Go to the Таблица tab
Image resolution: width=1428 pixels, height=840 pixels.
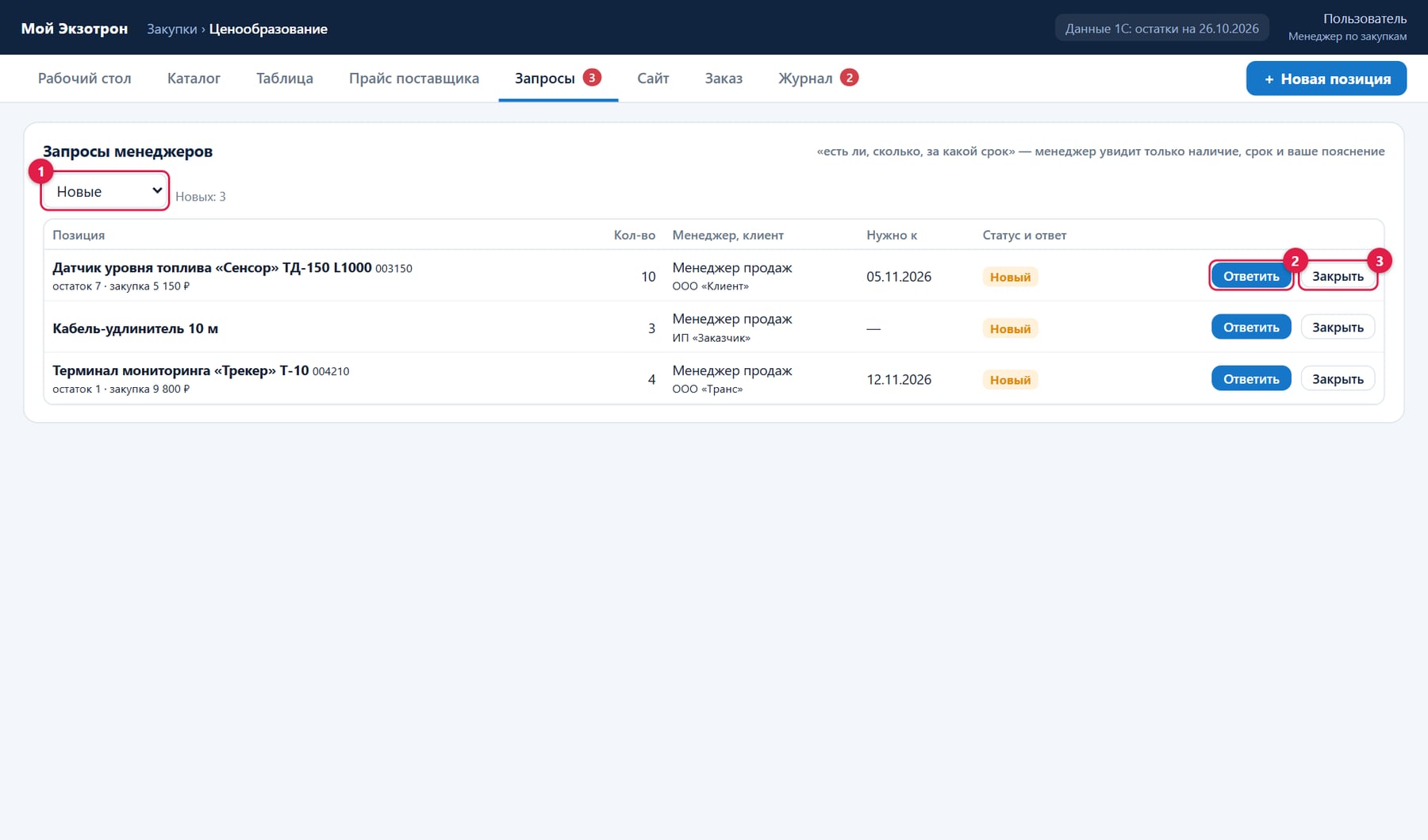click(x=285, y=79)
